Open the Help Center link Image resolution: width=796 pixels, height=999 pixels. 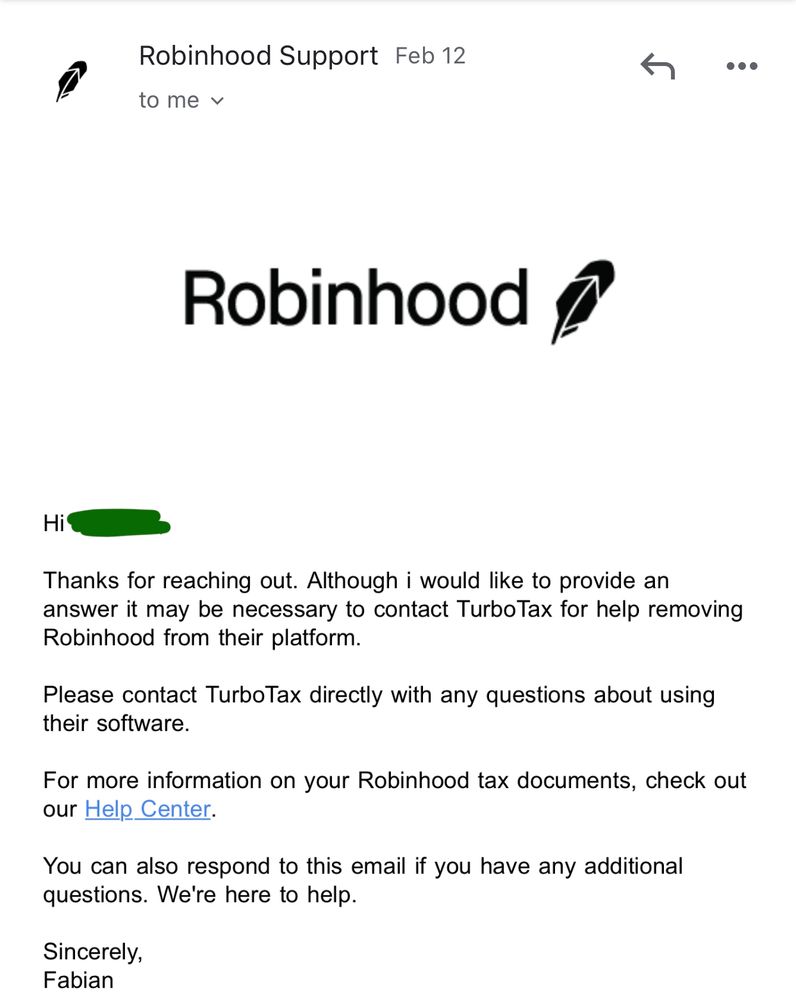click(148, 809)
